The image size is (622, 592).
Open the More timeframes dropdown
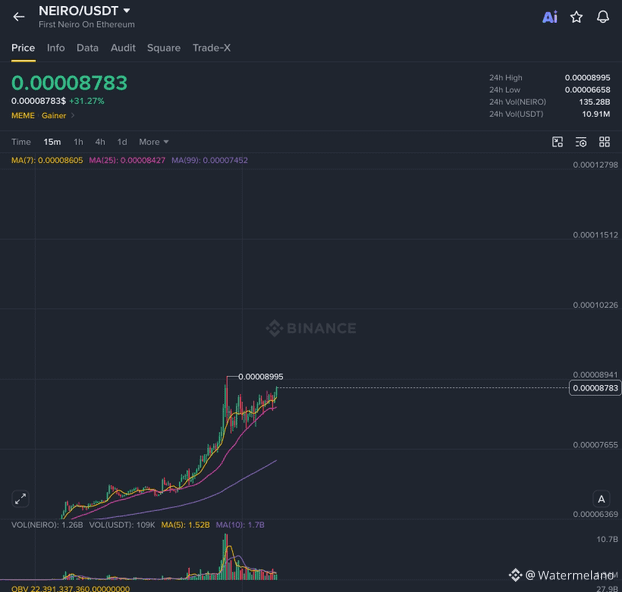point(154,142)
